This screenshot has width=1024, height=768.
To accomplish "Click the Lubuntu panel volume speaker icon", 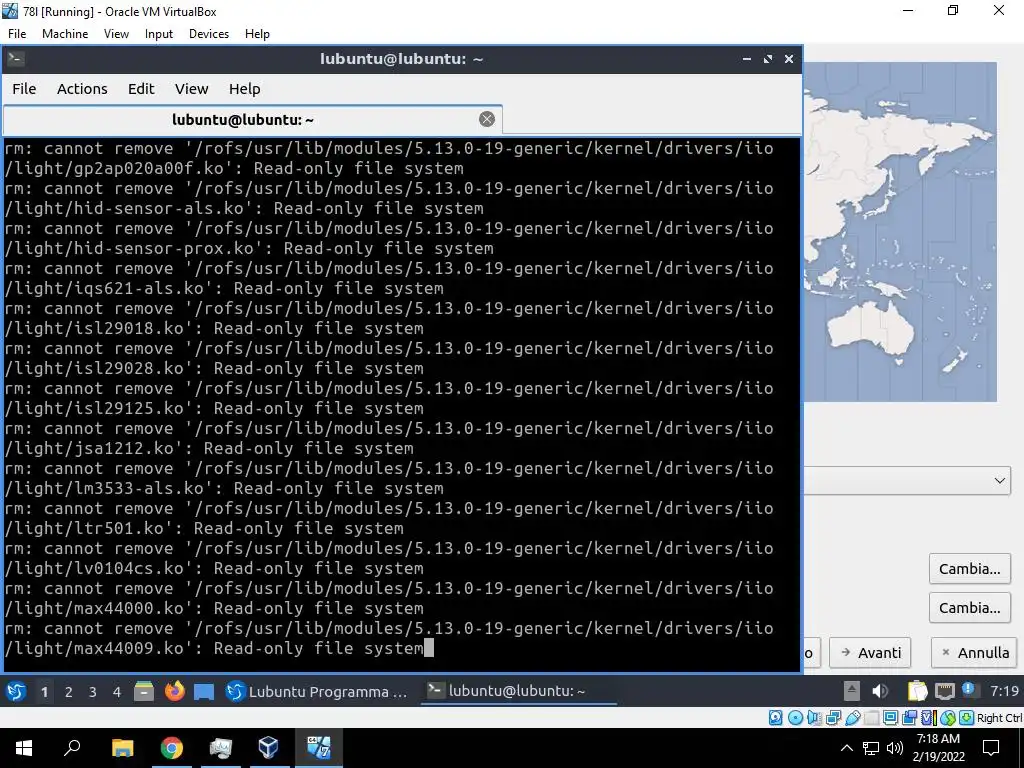I will 880,691.
